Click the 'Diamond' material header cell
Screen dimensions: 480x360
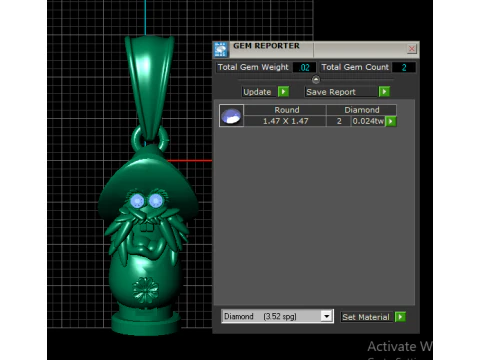pos(362,110)
